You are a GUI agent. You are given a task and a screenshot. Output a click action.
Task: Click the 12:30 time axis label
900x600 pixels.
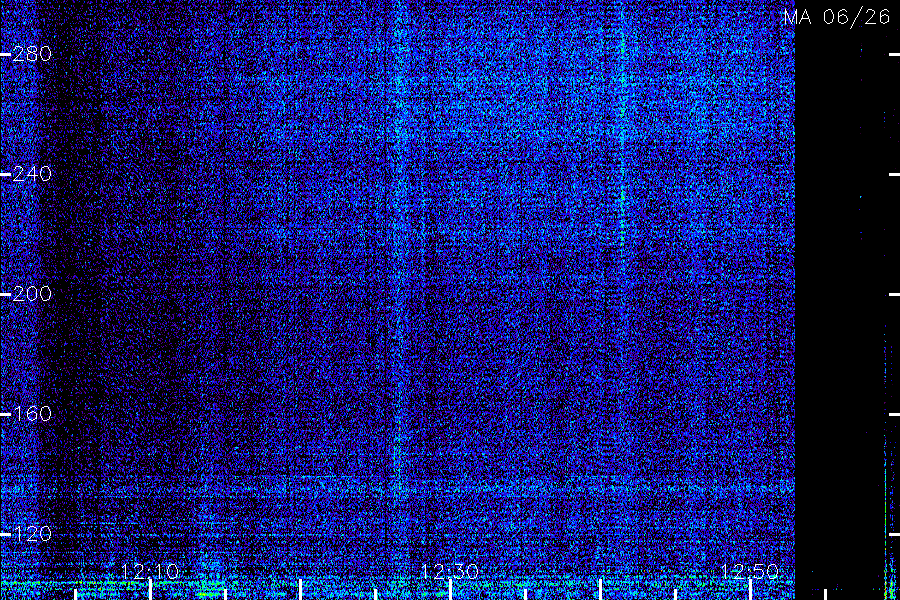coord(450,571)
